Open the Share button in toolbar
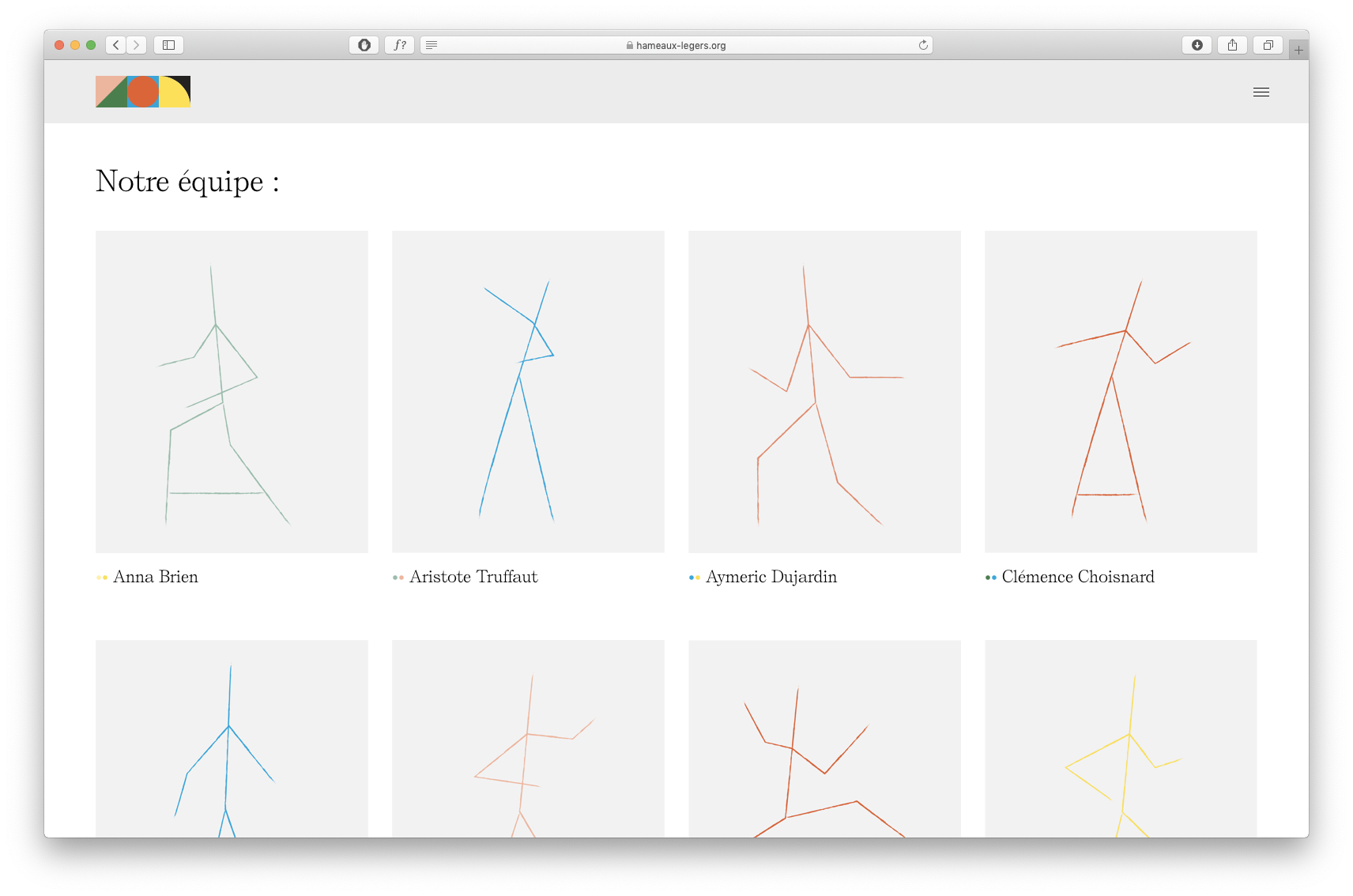 1232,45
